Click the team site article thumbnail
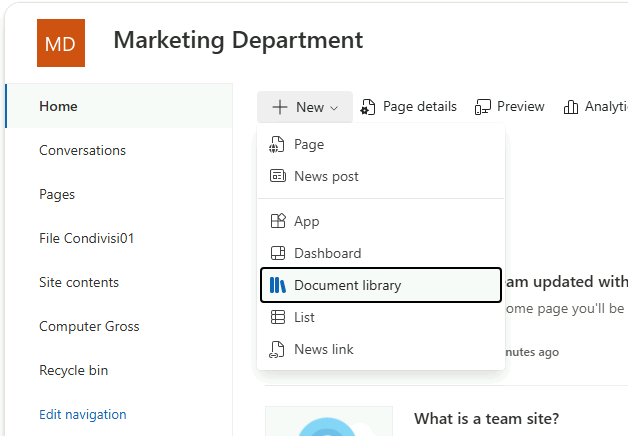Image resolution: width=628 pixels, height=436 pixels. (329, 421)
